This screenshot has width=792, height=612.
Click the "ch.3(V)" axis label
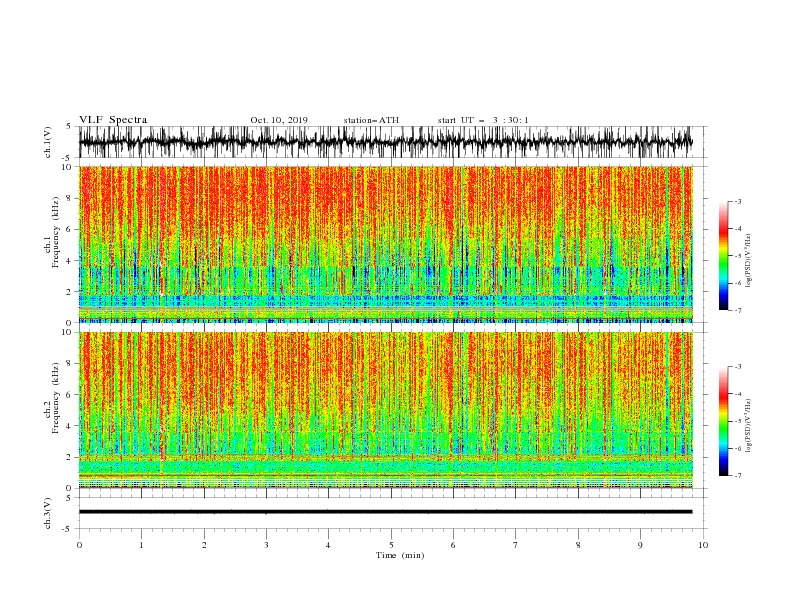[x=48, y=513]
